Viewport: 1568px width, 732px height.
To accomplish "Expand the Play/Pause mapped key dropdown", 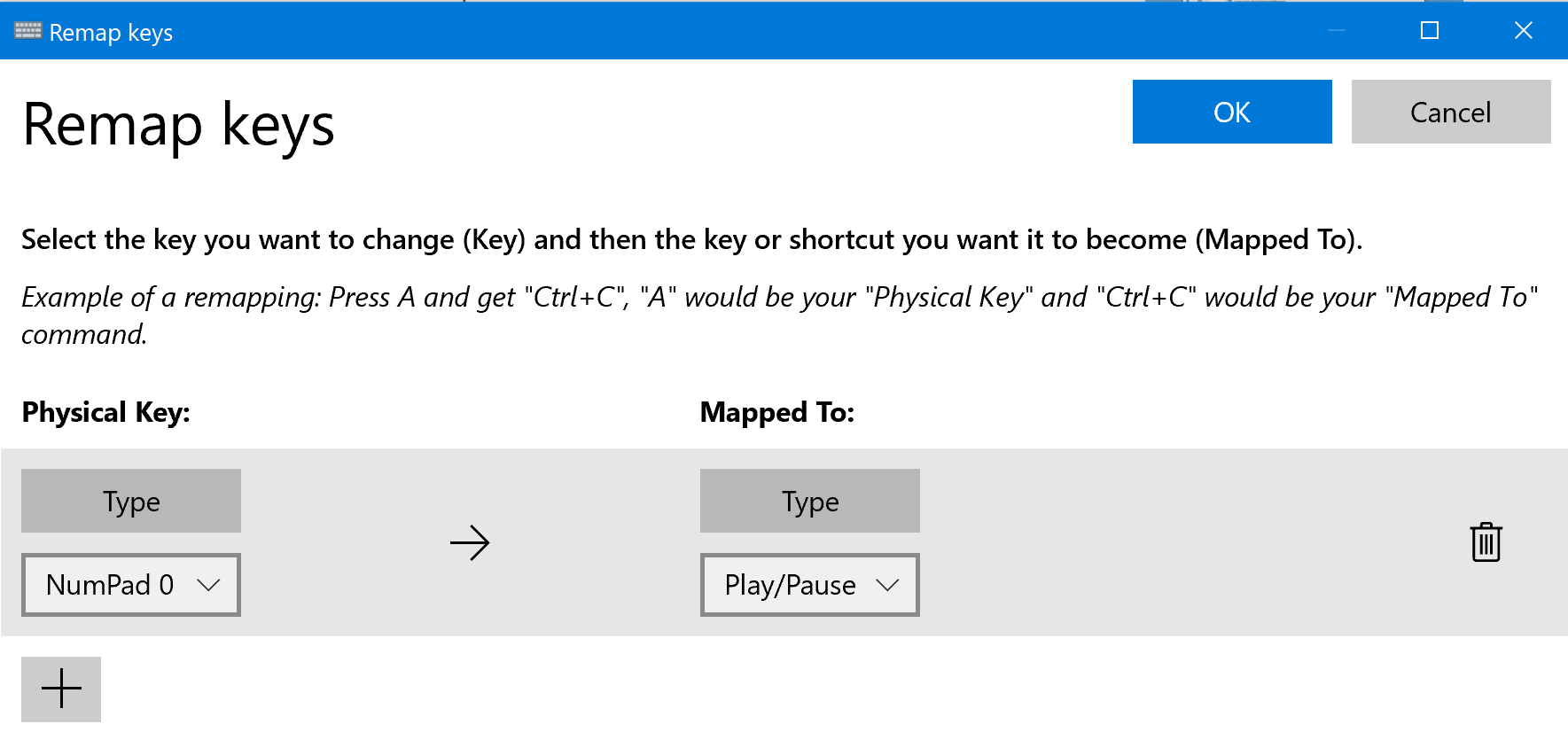I will click(810, 585).
